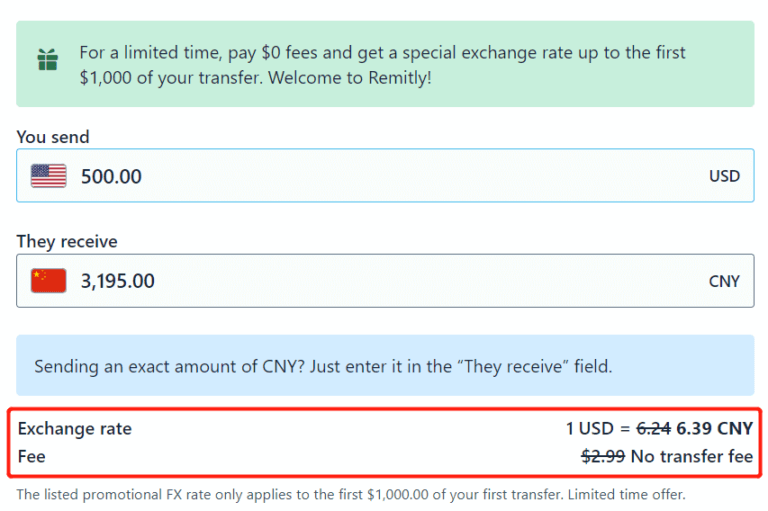Select the green promotional offer text
The image size is (768, 511).
click(382, 52)
